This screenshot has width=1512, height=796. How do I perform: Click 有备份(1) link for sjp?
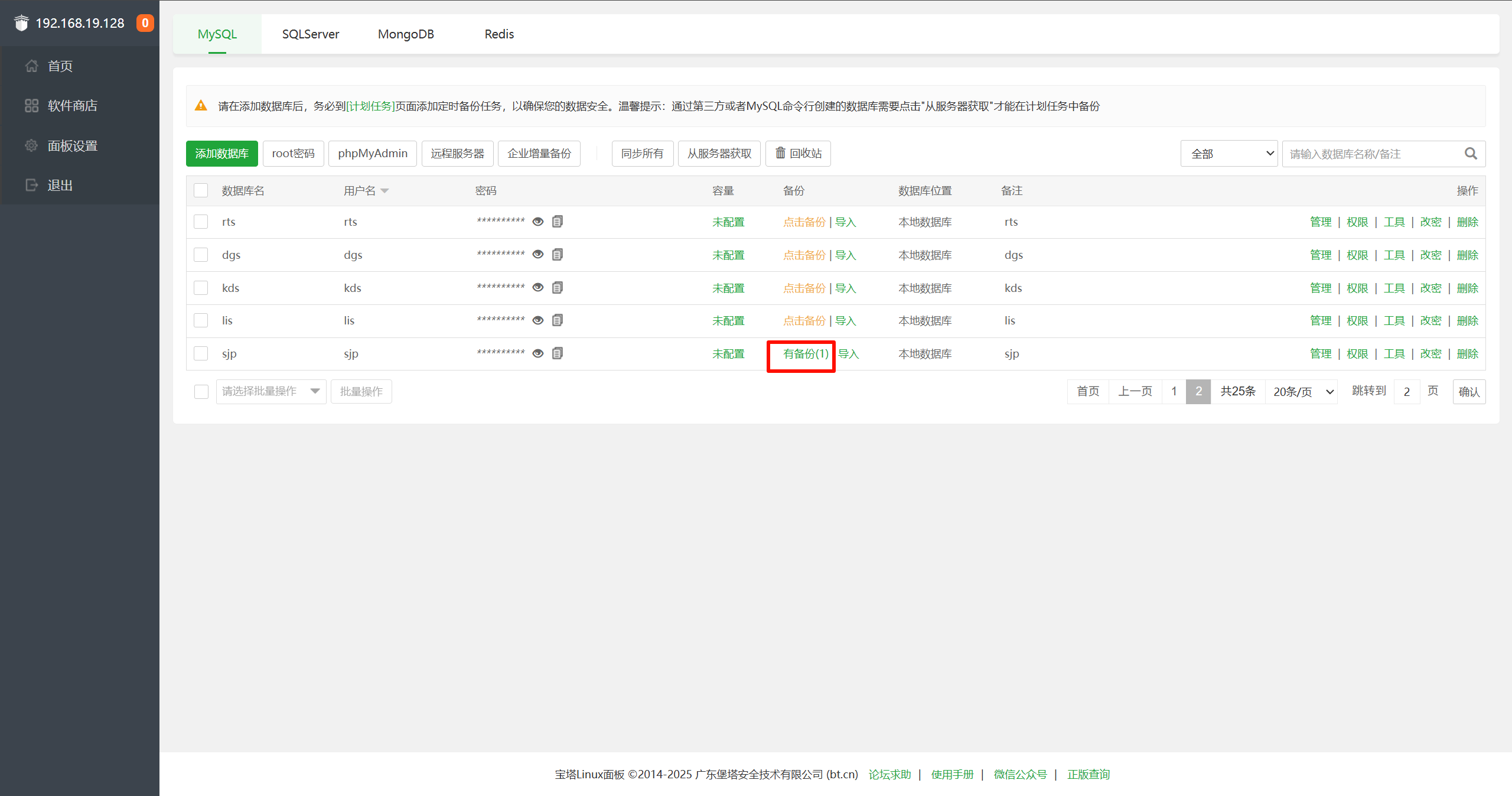(806, 354)
